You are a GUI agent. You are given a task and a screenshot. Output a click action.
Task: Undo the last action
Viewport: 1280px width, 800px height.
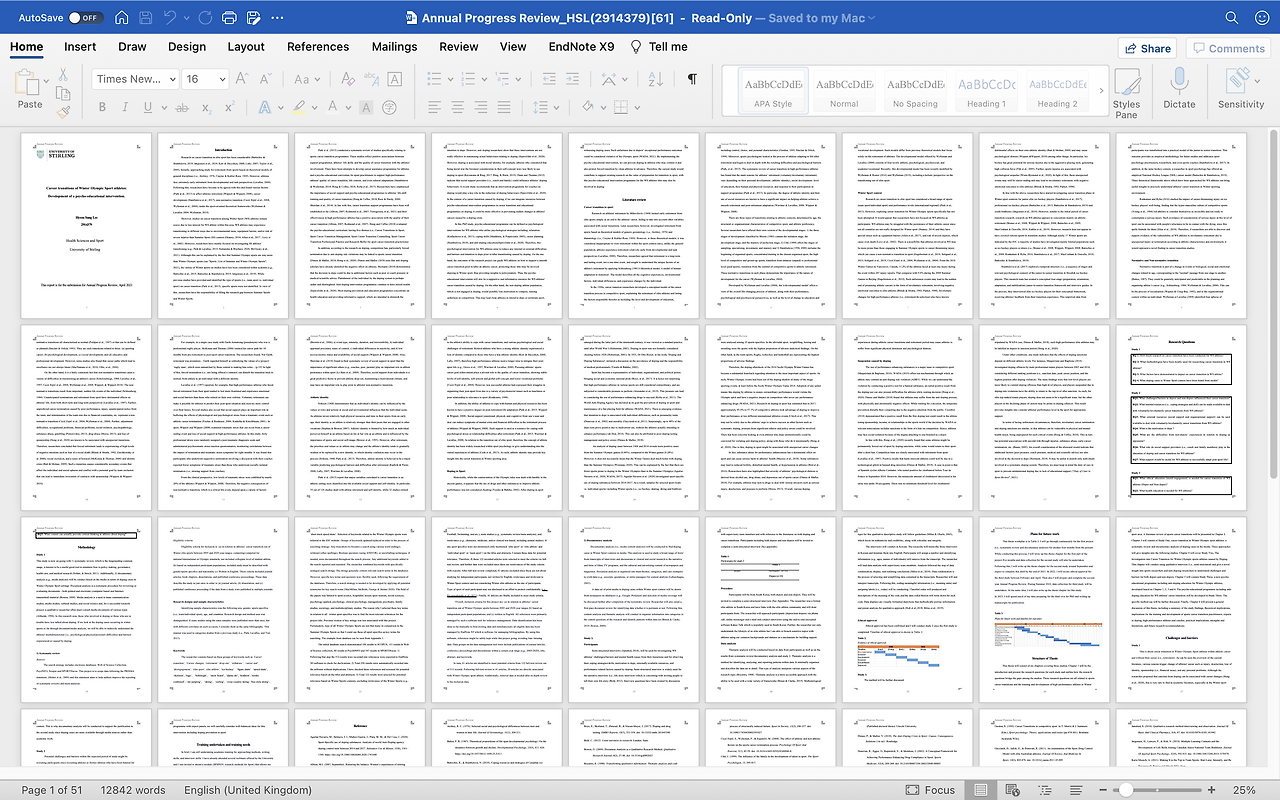[x=171, y=18]
